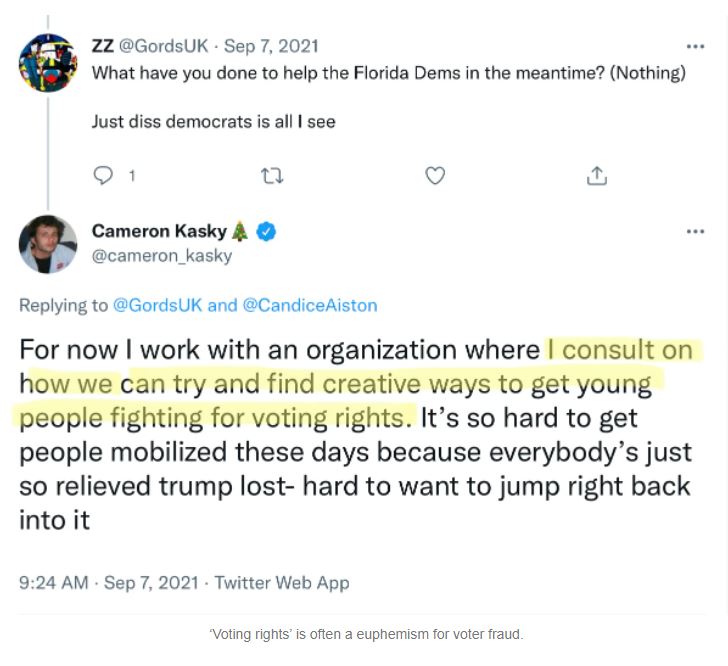Retweet the ZZ tweet
Screen dimensions: 728x666
coord(271,176)
